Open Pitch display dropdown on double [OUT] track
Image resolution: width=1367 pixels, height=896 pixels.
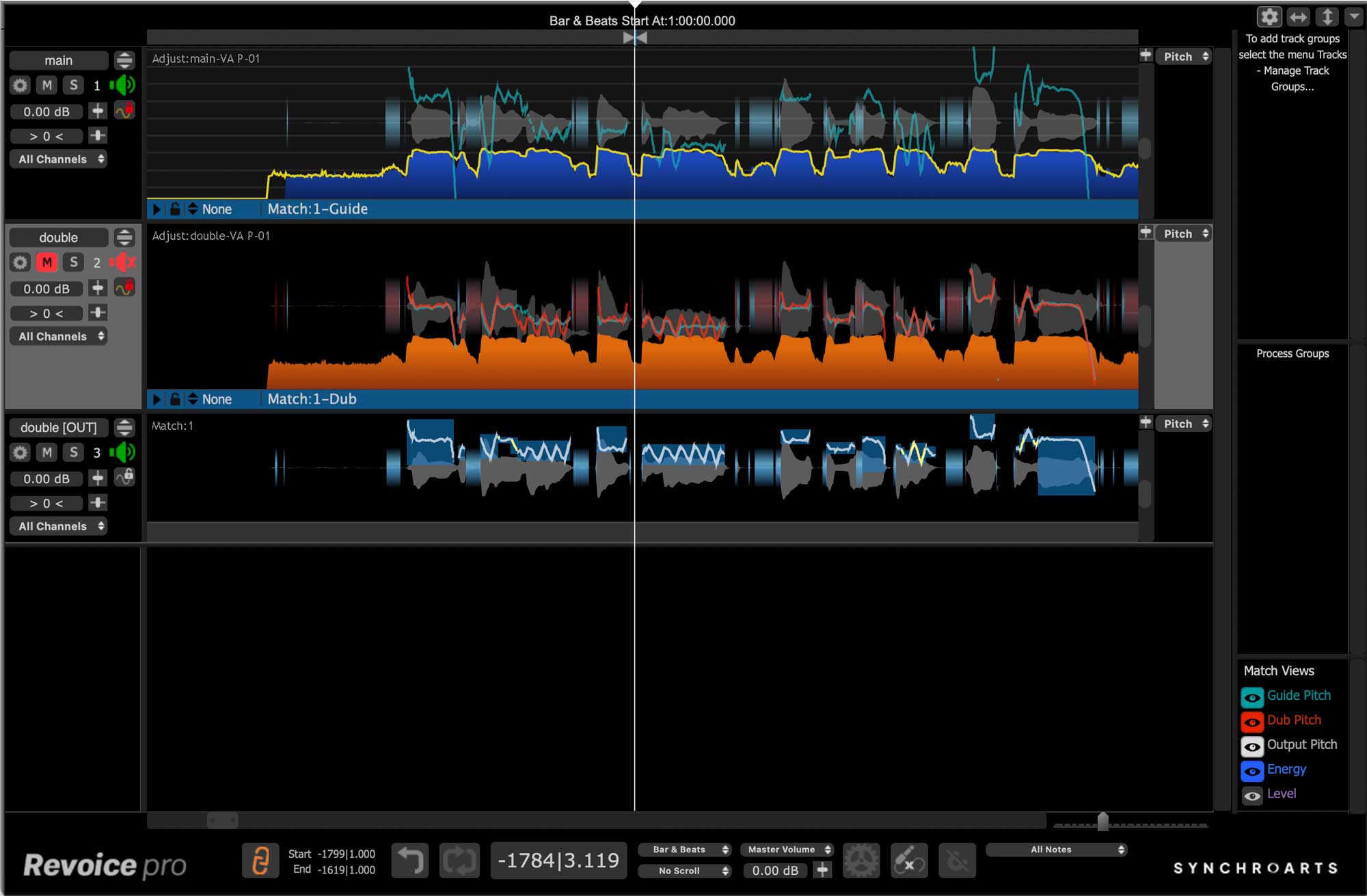(1185, 424)
